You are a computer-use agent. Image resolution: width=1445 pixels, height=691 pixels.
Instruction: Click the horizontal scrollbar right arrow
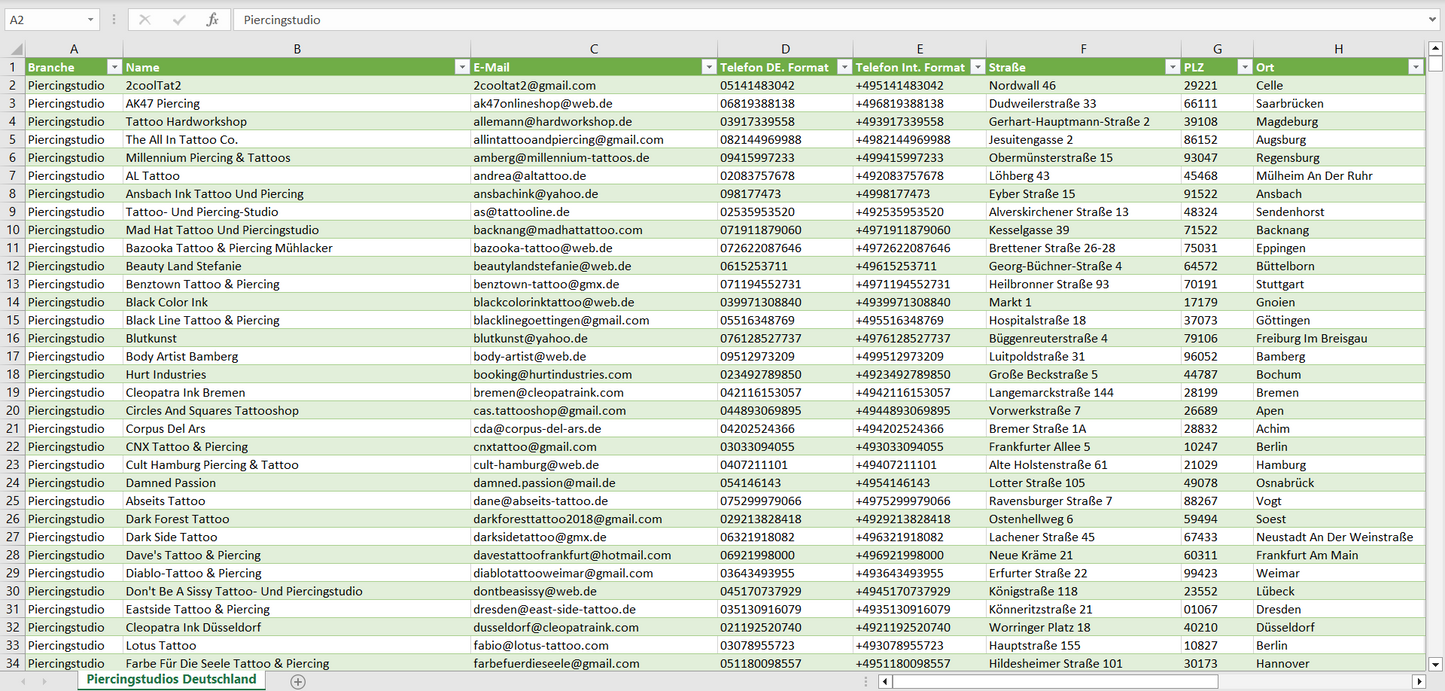click(1418, 681)
